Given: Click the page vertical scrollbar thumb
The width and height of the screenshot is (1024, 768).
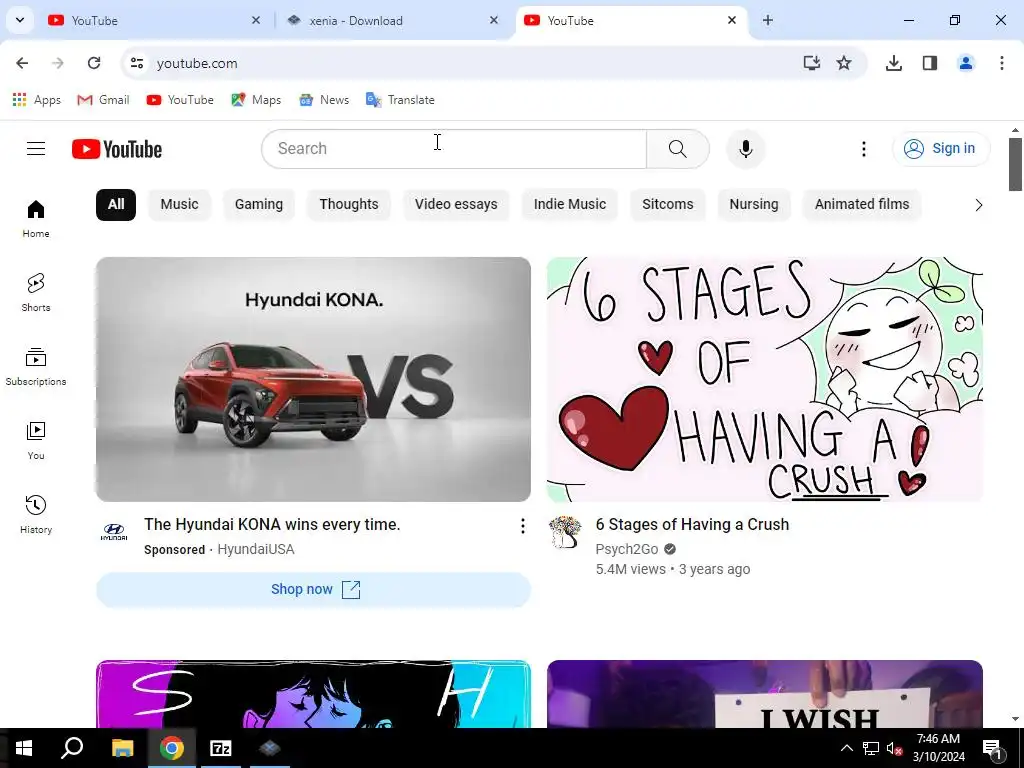Looking at the screenshot, I should pos(1015,165).
